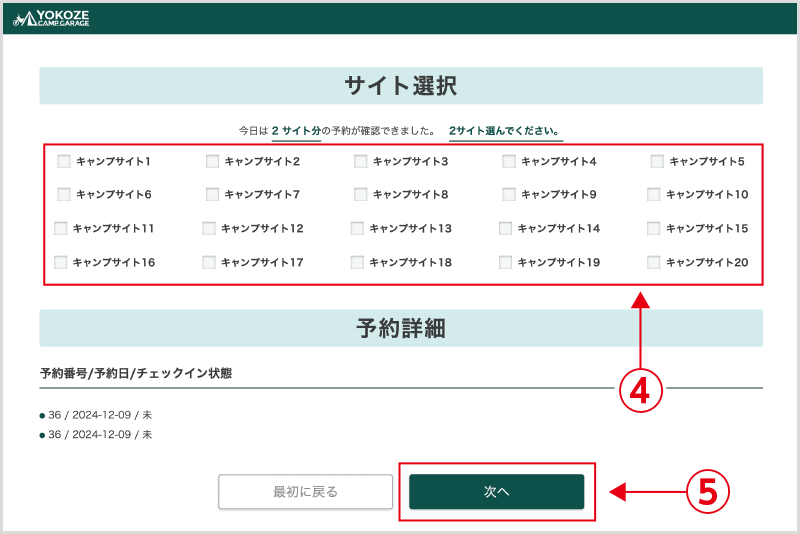Choose the キャンプサイト9 checkbox
Viewport: 800px width, 534px height.
(x=509, y=195)
